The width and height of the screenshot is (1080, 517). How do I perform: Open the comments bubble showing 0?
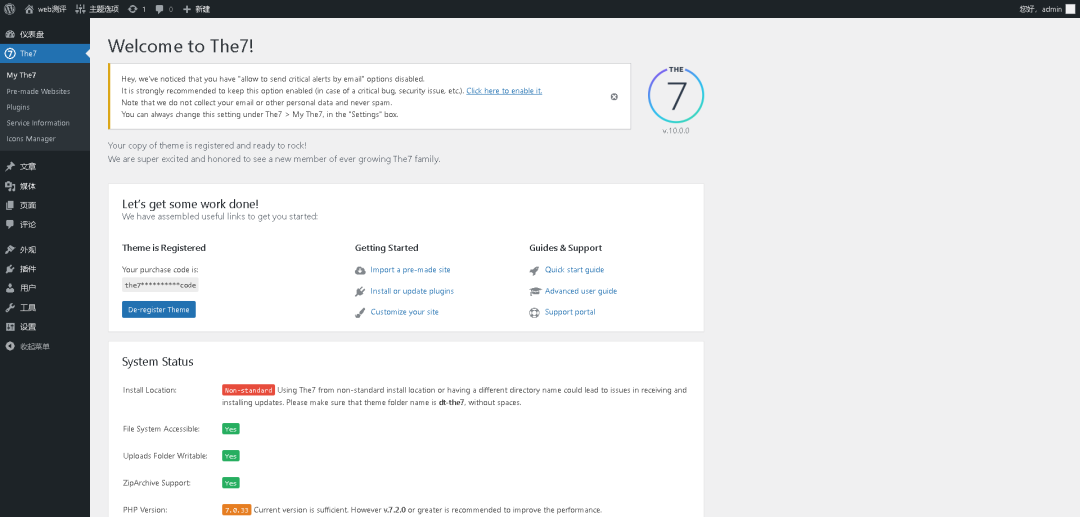164,9
